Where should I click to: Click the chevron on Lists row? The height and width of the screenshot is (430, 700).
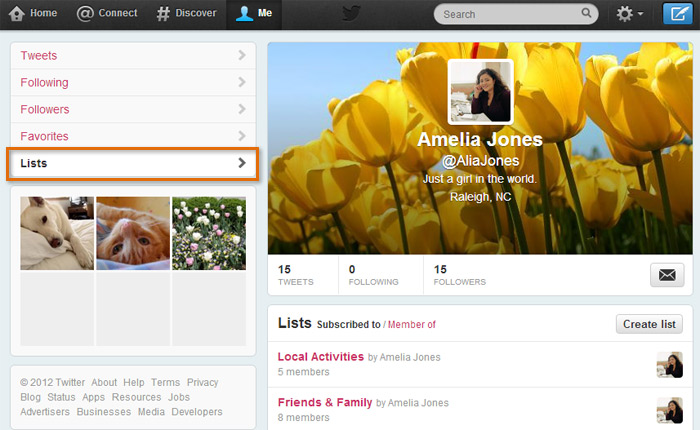(x=242, y=163)
